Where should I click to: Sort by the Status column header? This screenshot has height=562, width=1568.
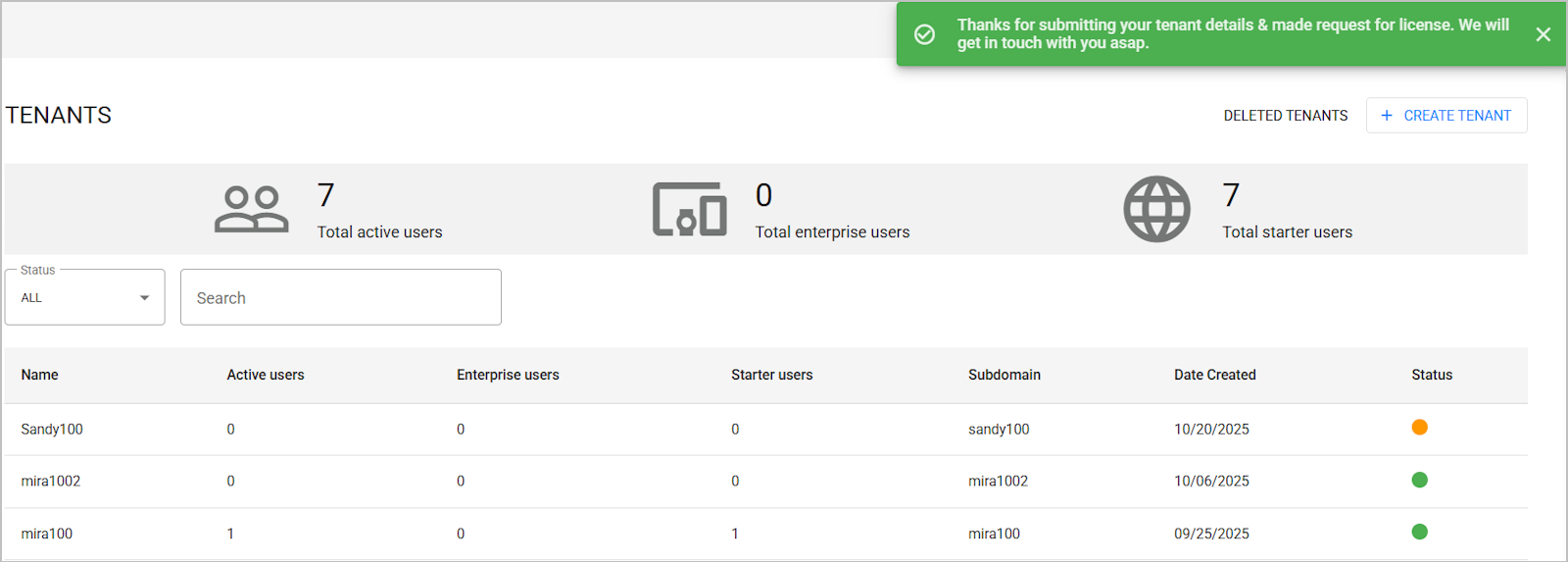tap(1432, 375)
